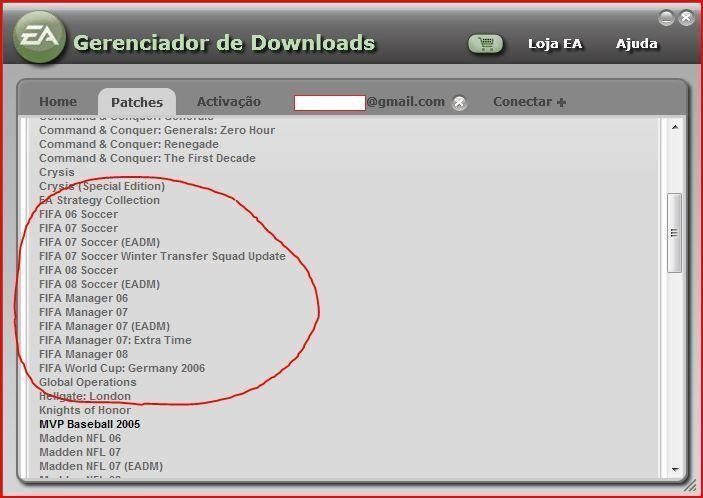Switch to the Home tab
This screenshot has height=498, width=703.
pyautogui.click(x=58, y=102)
